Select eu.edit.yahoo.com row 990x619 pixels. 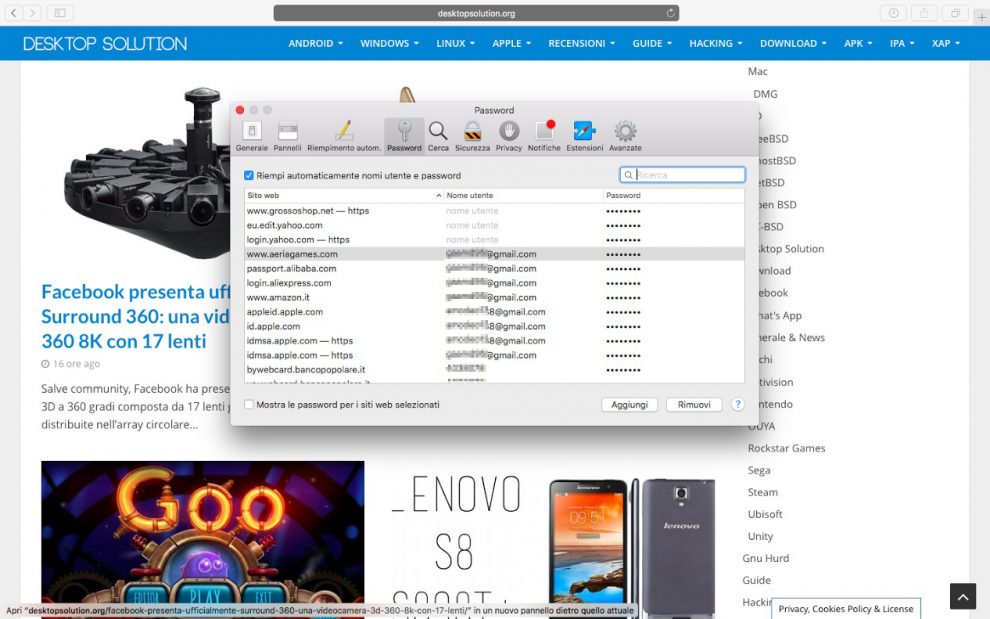(494, 225)
